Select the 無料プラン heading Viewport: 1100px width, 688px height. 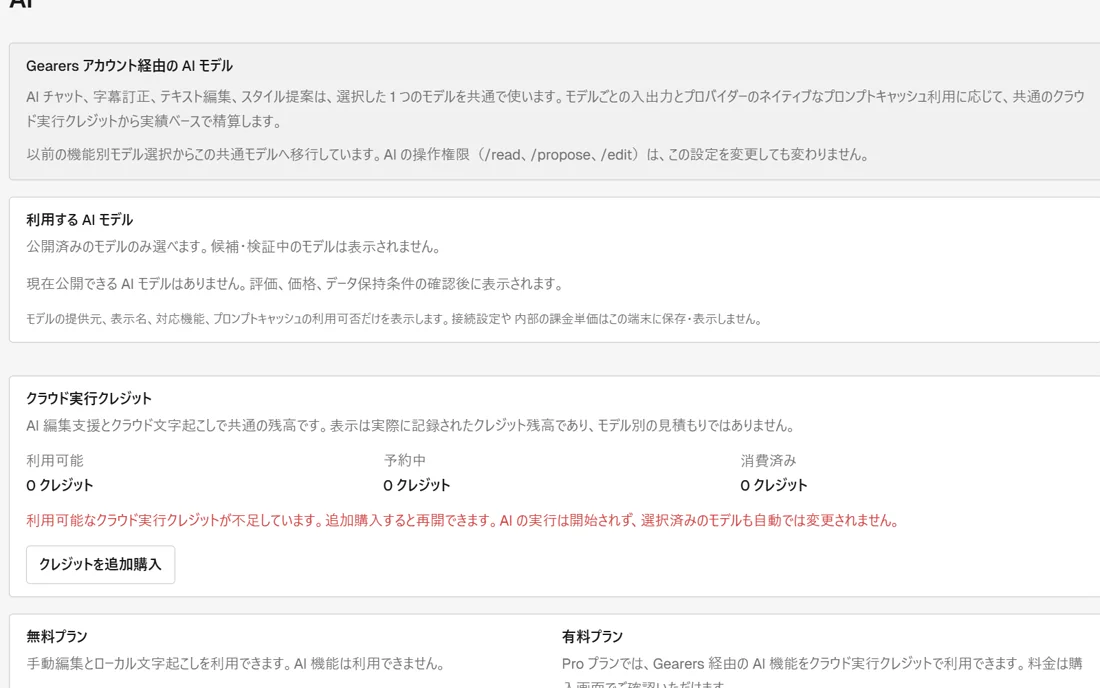57,637
